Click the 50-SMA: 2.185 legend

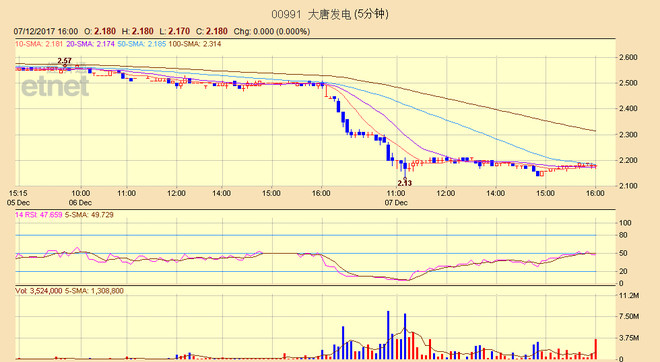tap(142, 44)
